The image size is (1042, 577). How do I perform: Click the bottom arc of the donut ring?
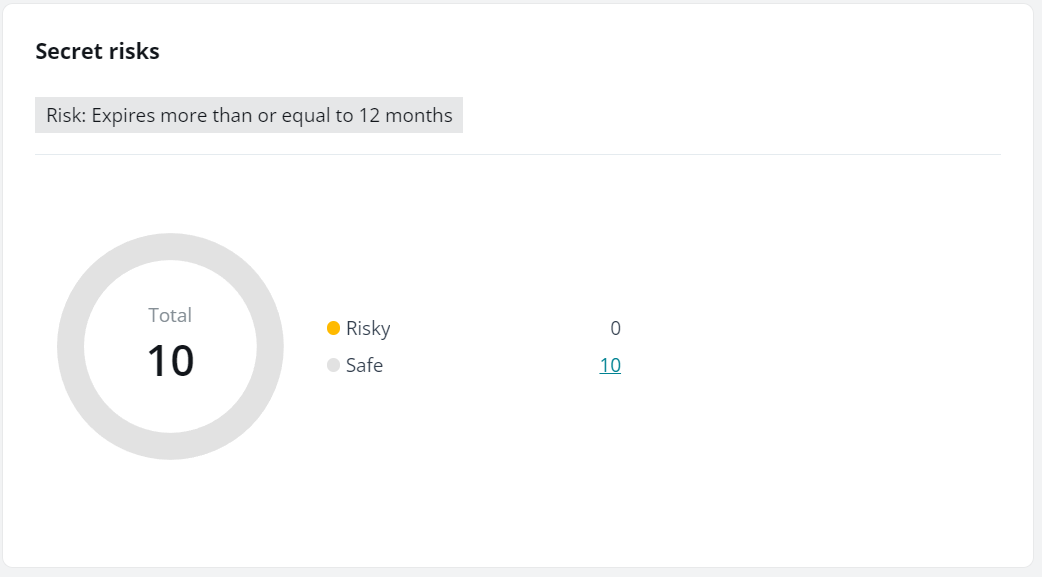coord(170,447)
